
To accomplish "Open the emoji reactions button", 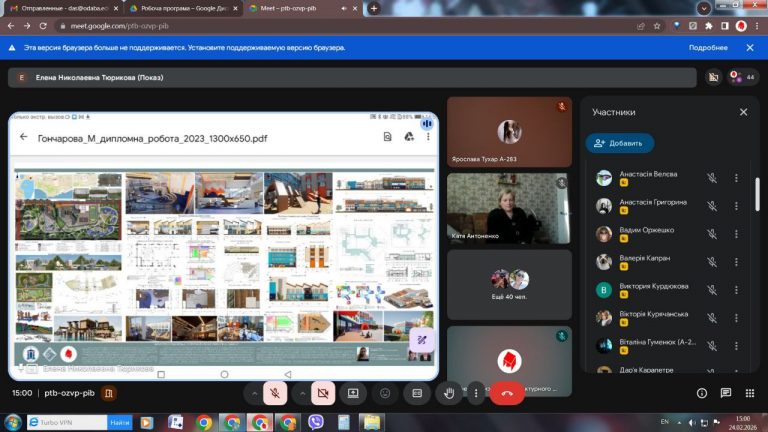I will tap(385, 394).
